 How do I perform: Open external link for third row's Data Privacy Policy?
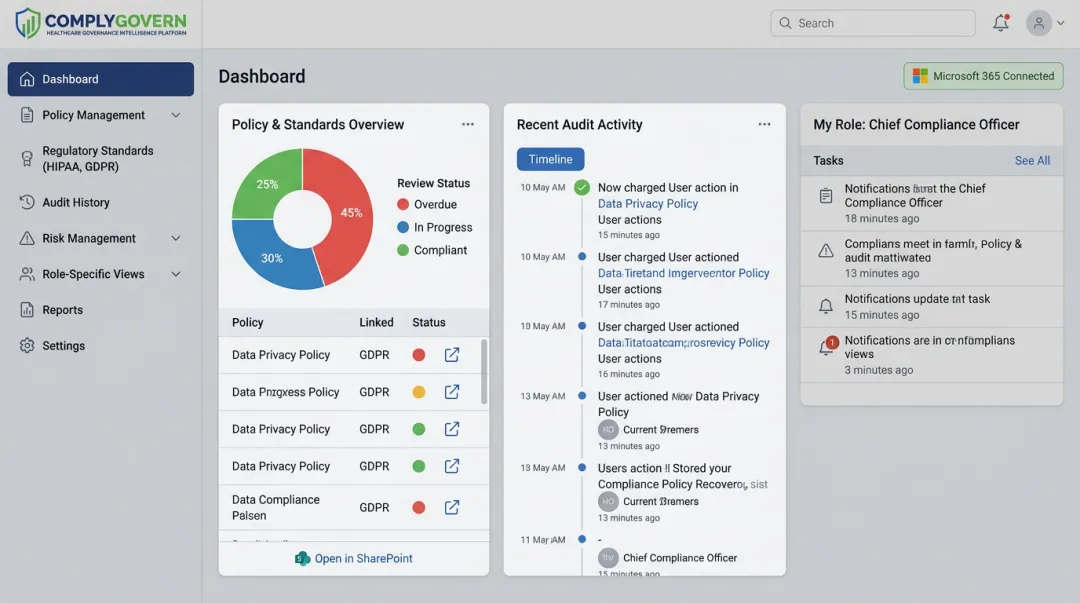pos(452,429)
